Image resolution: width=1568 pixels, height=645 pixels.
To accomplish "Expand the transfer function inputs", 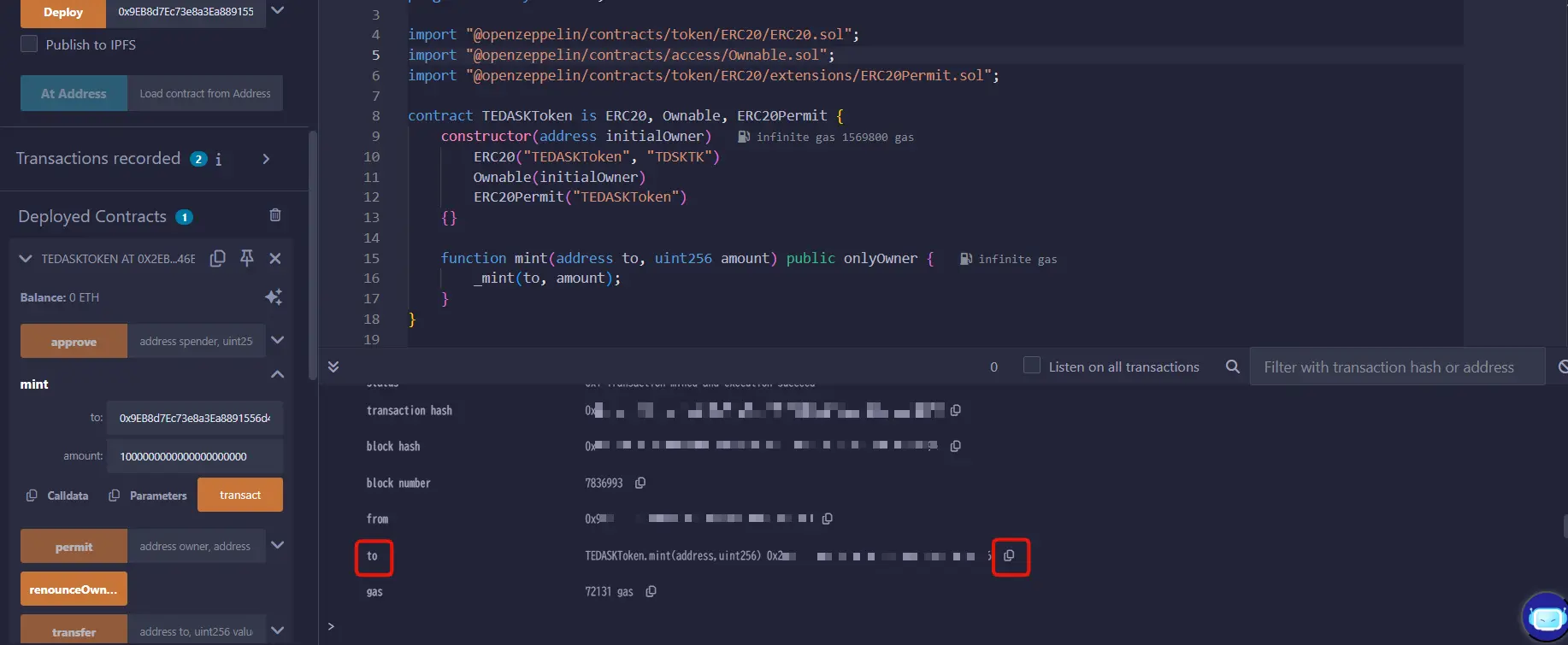I will 277,630.
